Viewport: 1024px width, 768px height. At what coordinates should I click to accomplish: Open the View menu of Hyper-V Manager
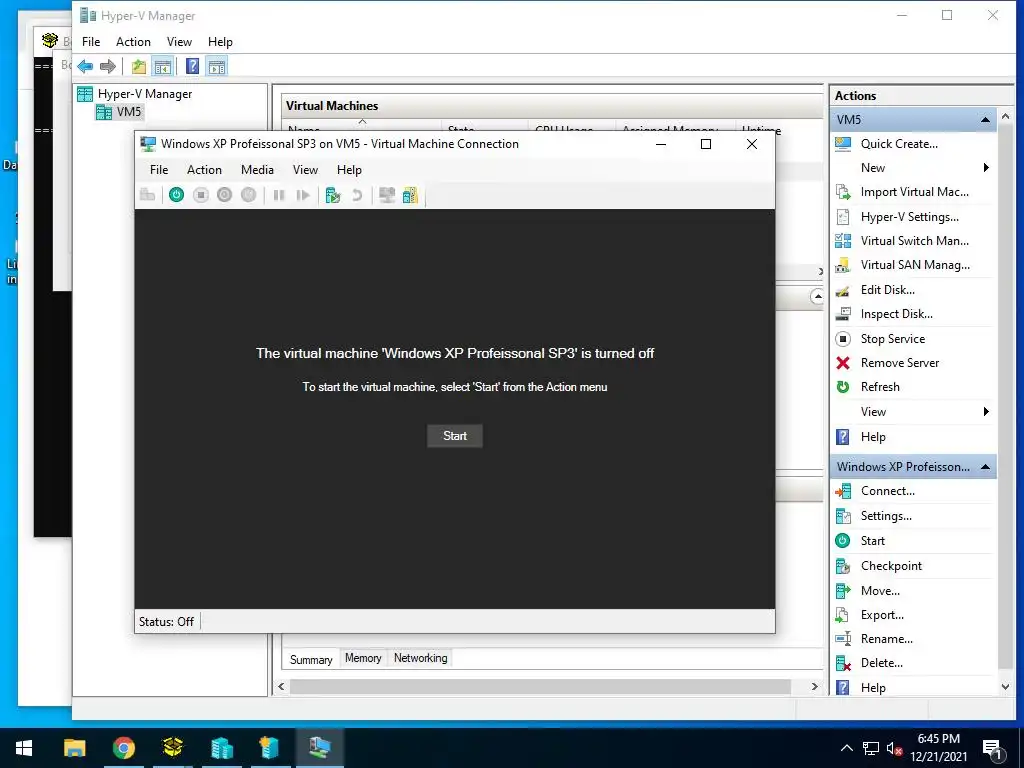(x=179, y=42)
